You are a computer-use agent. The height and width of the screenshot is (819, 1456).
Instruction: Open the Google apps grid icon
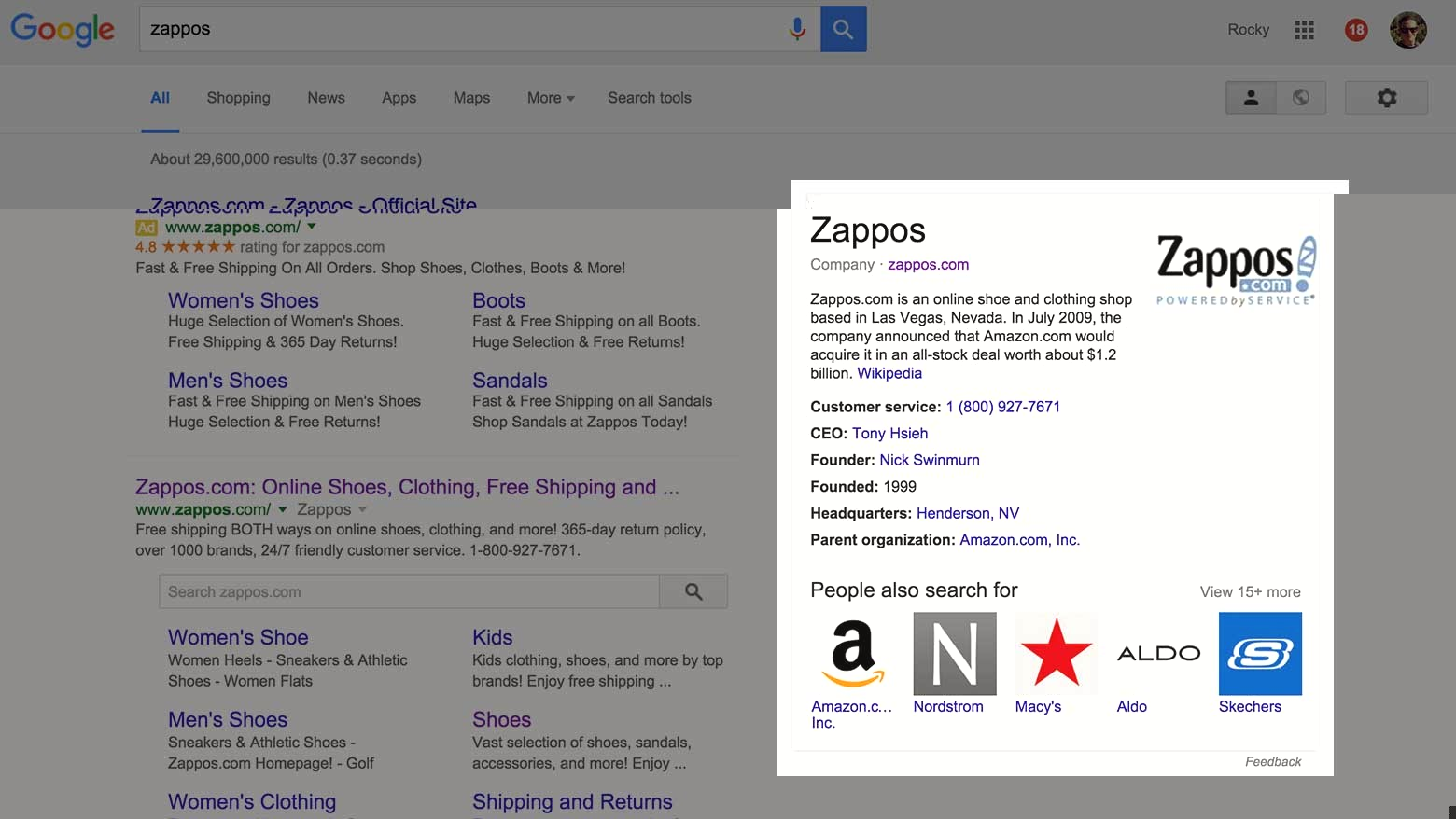(x=1304, y=30)
